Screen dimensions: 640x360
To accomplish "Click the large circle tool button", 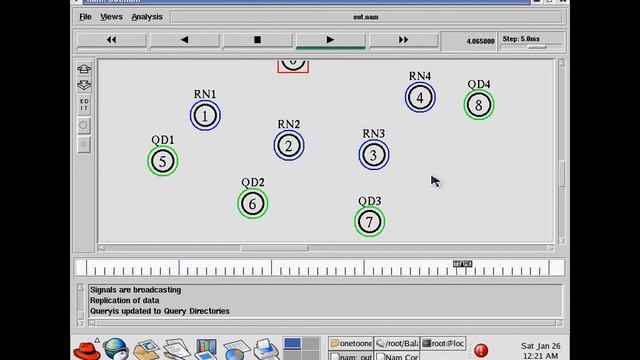I will click(84, 125).
